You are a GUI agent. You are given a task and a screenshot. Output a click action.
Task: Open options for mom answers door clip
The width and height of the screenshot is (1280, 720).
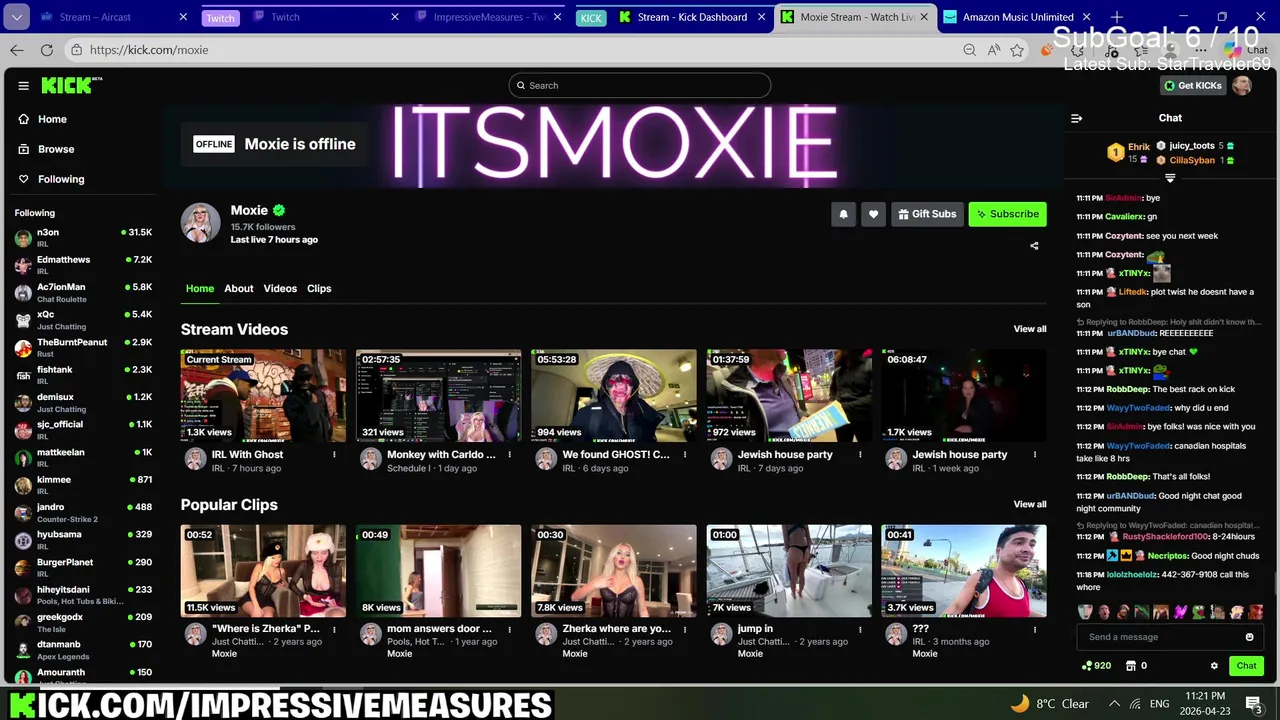(x=509, y=630)
